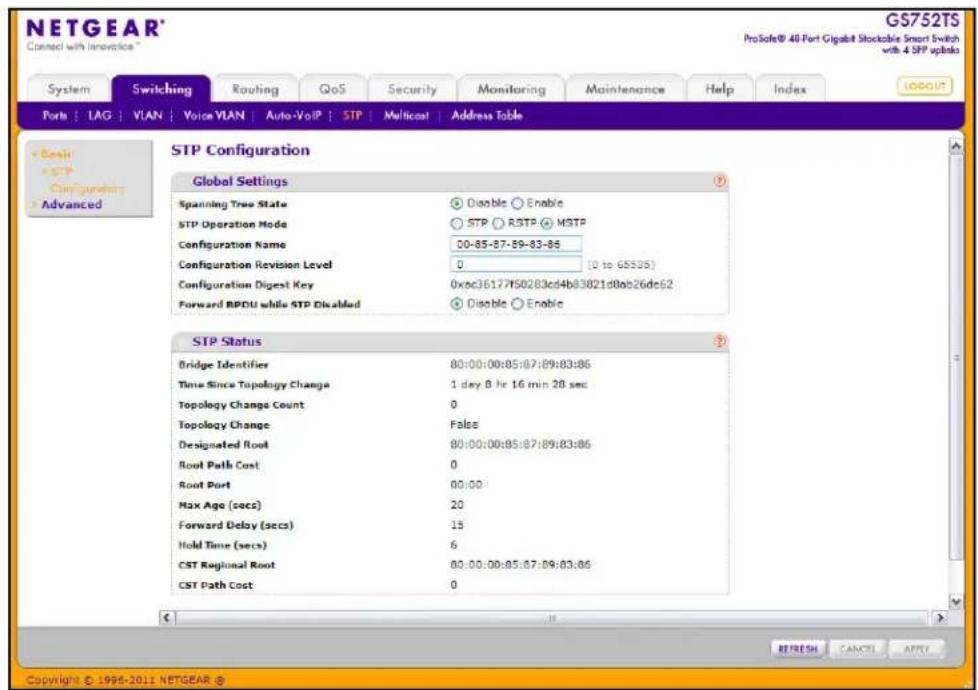Open help for Global Settings section

720,181
